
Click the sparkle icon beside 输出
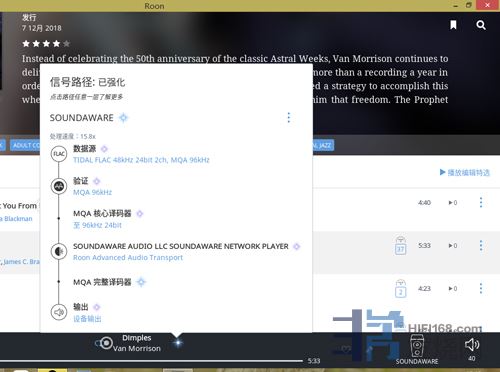(97, 307)
